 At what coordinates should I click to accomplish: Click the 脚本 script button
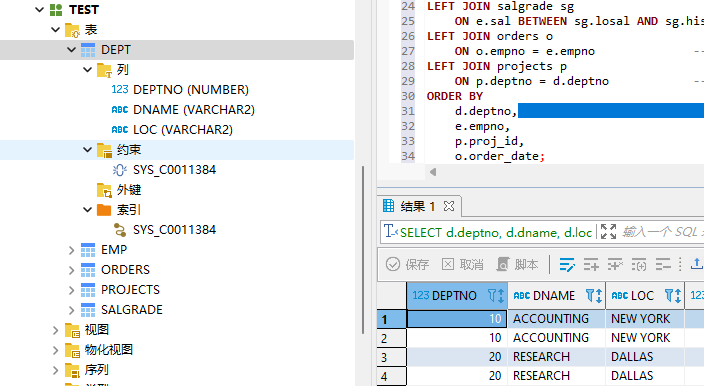click(x=517, y=264)
